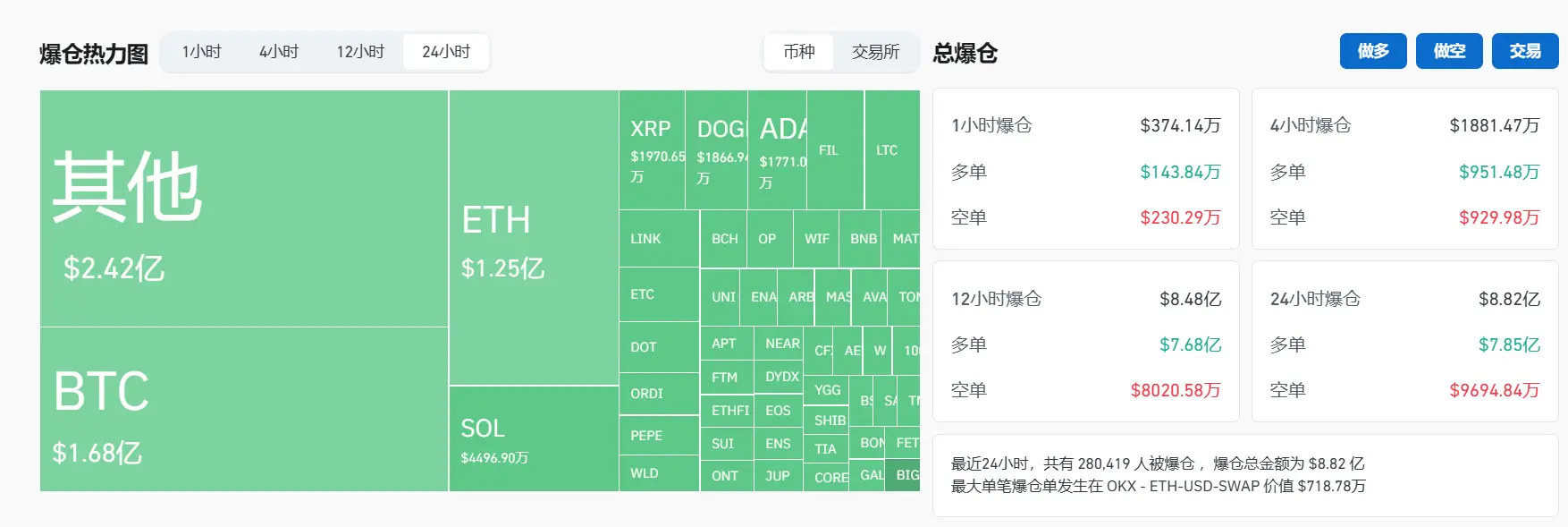The image size is (1568, 527).
Task: Click the 最大单笔爆仓单 OKX summary line
Action: tap(1159, 486)
